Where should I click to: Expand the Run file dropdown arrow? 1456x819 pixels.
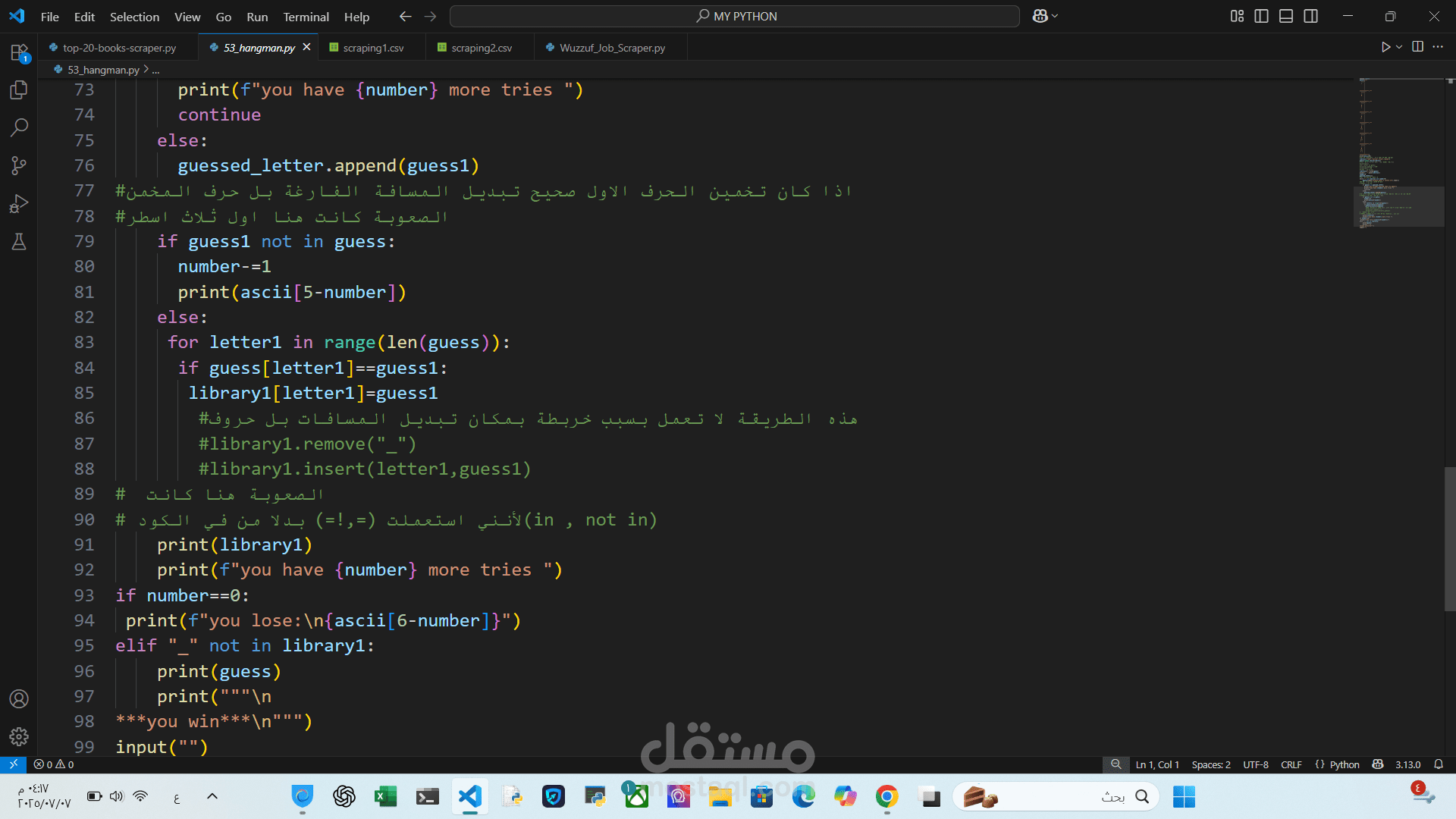tap(1399, 47)
